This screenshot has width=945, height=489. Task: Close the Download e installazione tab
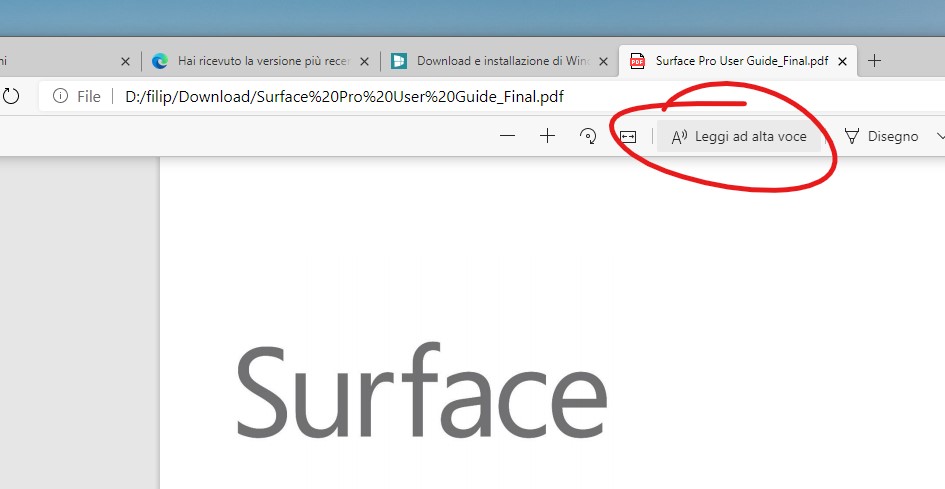[x=604, y=62]
